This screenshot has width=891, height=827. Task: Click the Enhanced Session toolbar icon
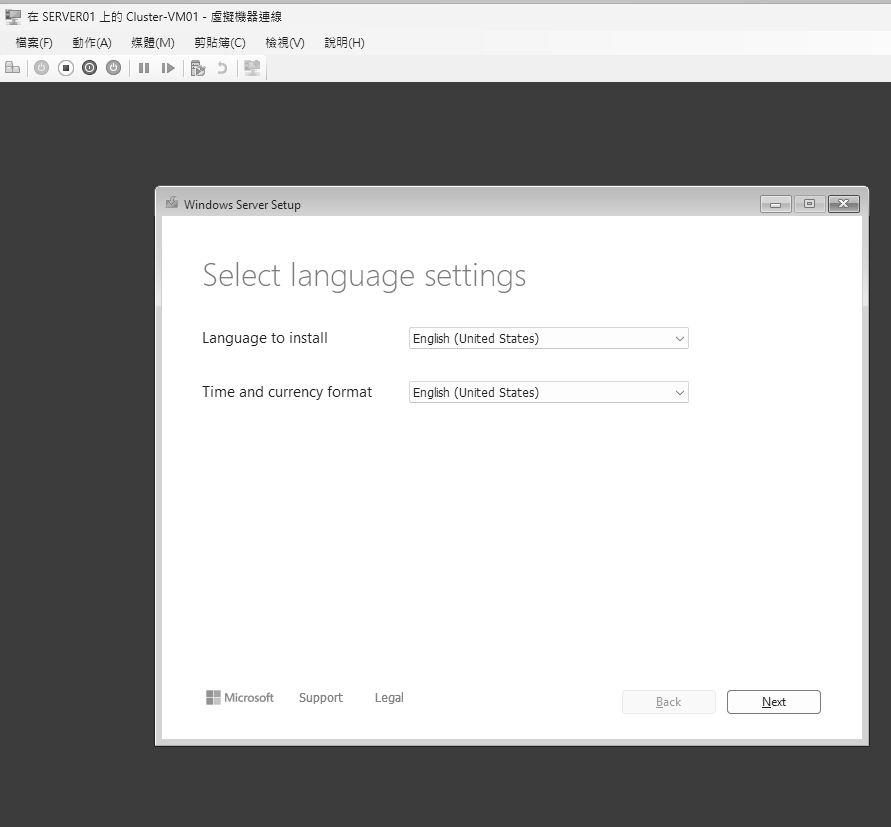252,68
